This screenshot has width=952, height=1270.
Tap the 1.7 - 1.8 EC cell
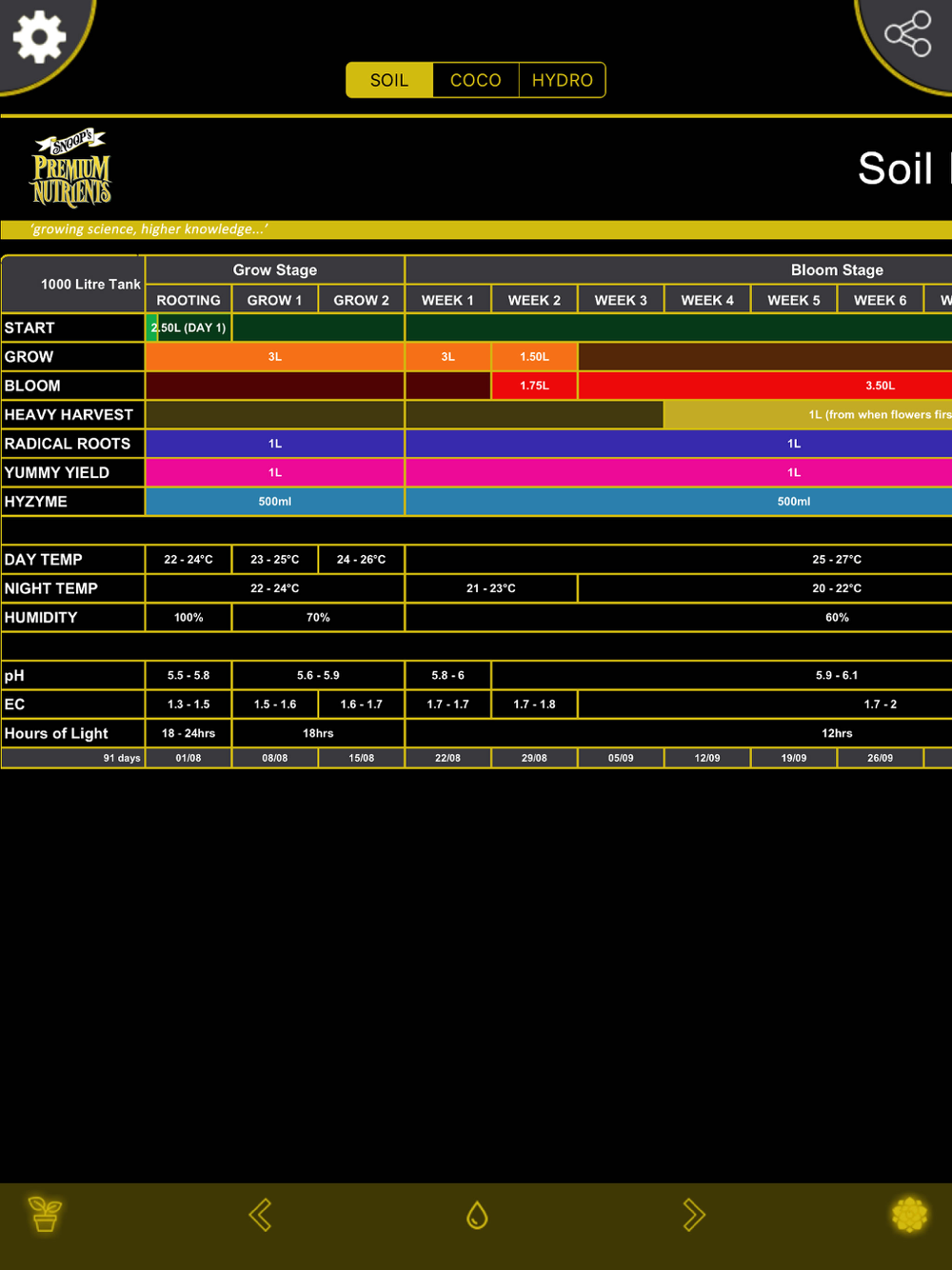tap(535, 704)
